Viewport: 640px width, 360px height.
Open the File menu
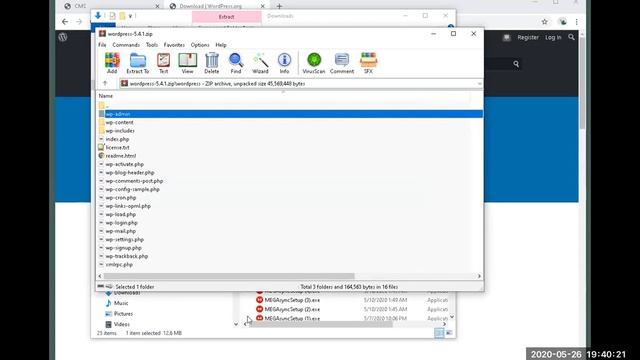pos(102,45)
